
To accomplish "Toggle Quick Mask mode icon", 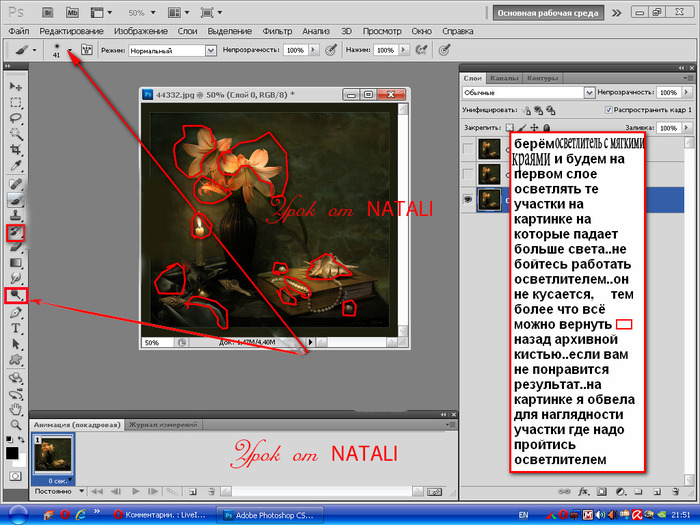I will pos(16,476).
